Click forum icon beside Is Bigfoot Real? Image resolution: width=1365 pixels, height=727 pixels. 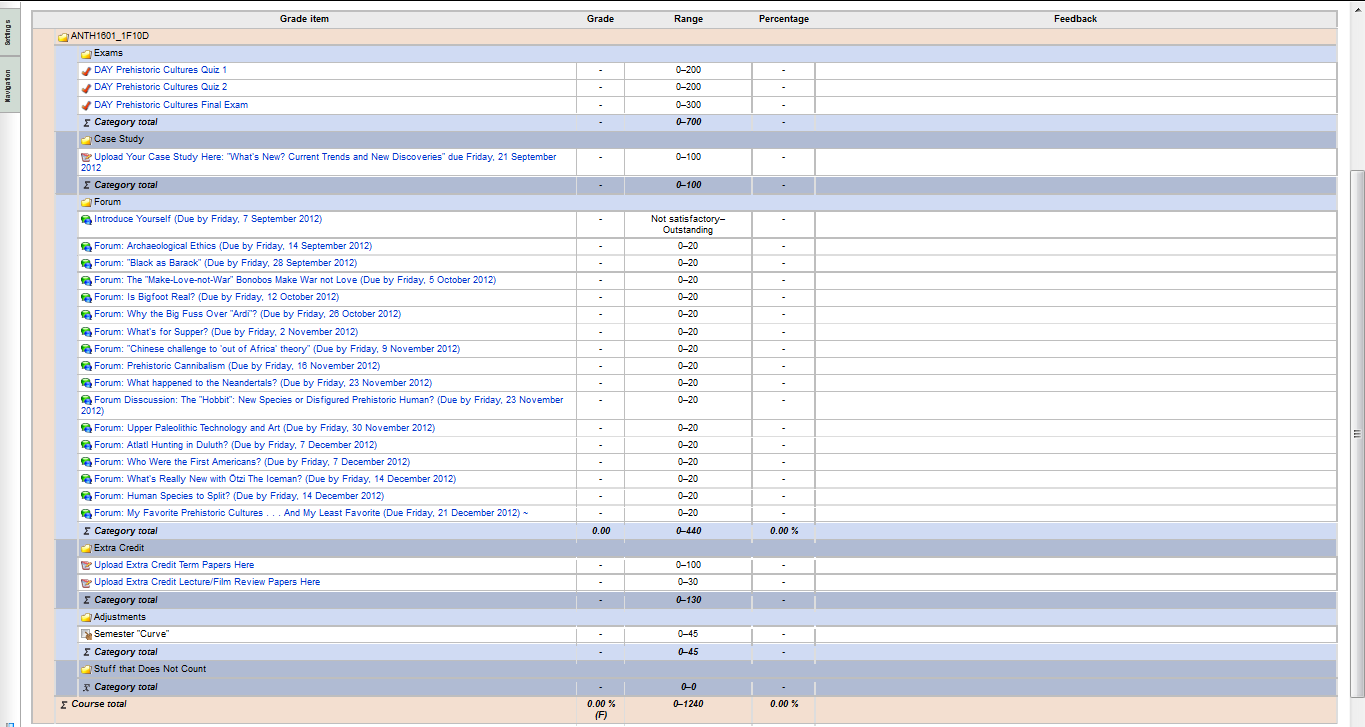pyautogui.click(x=86, y=298)
